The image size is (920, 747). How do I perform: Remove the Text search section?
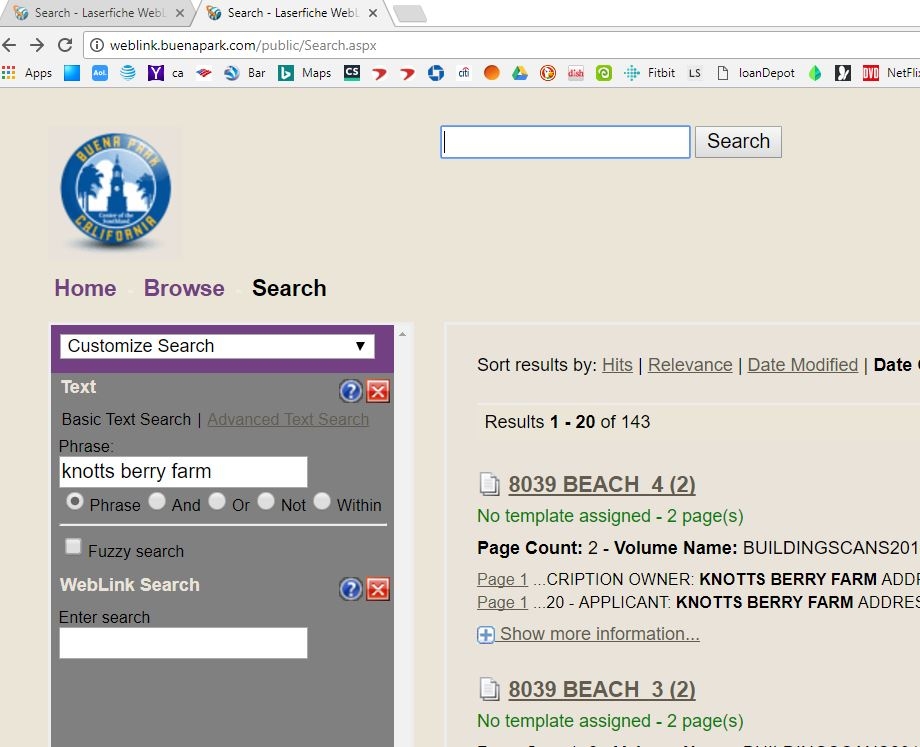[x=378, y=391]
